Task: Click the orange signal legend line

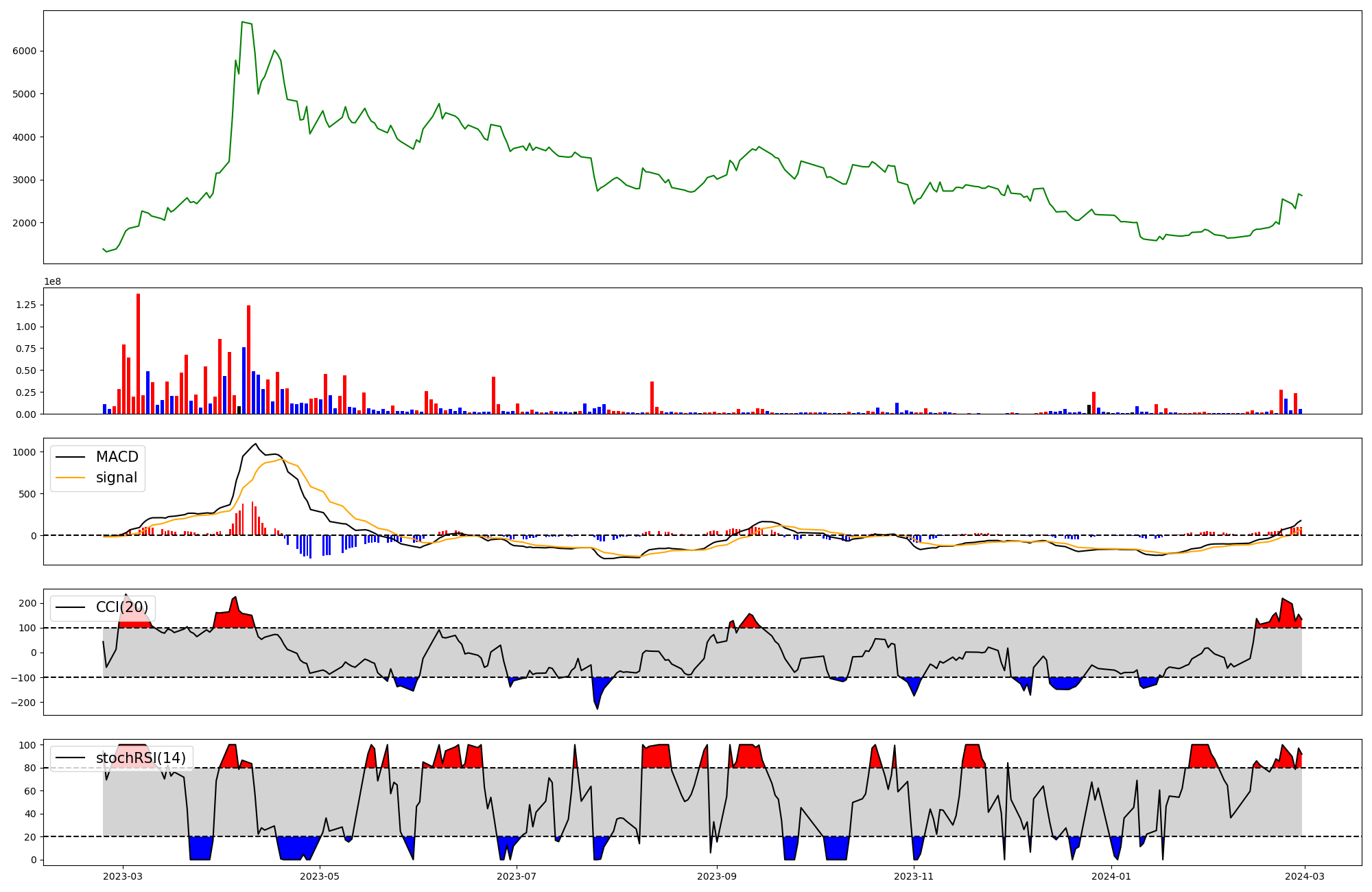Action: (71, 478)
